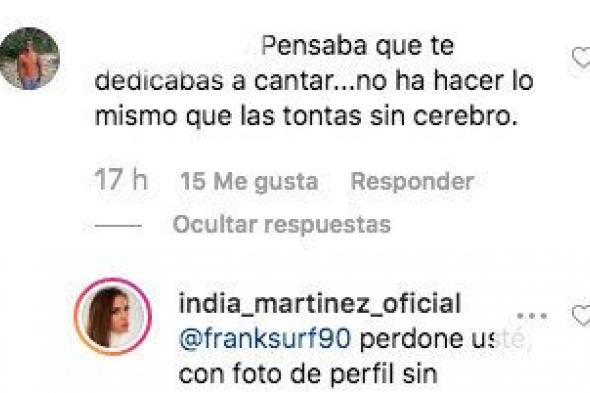590x393 pixels.
Task: Click the dash line beside Ocultar respuestas
Action: (118, 226)
